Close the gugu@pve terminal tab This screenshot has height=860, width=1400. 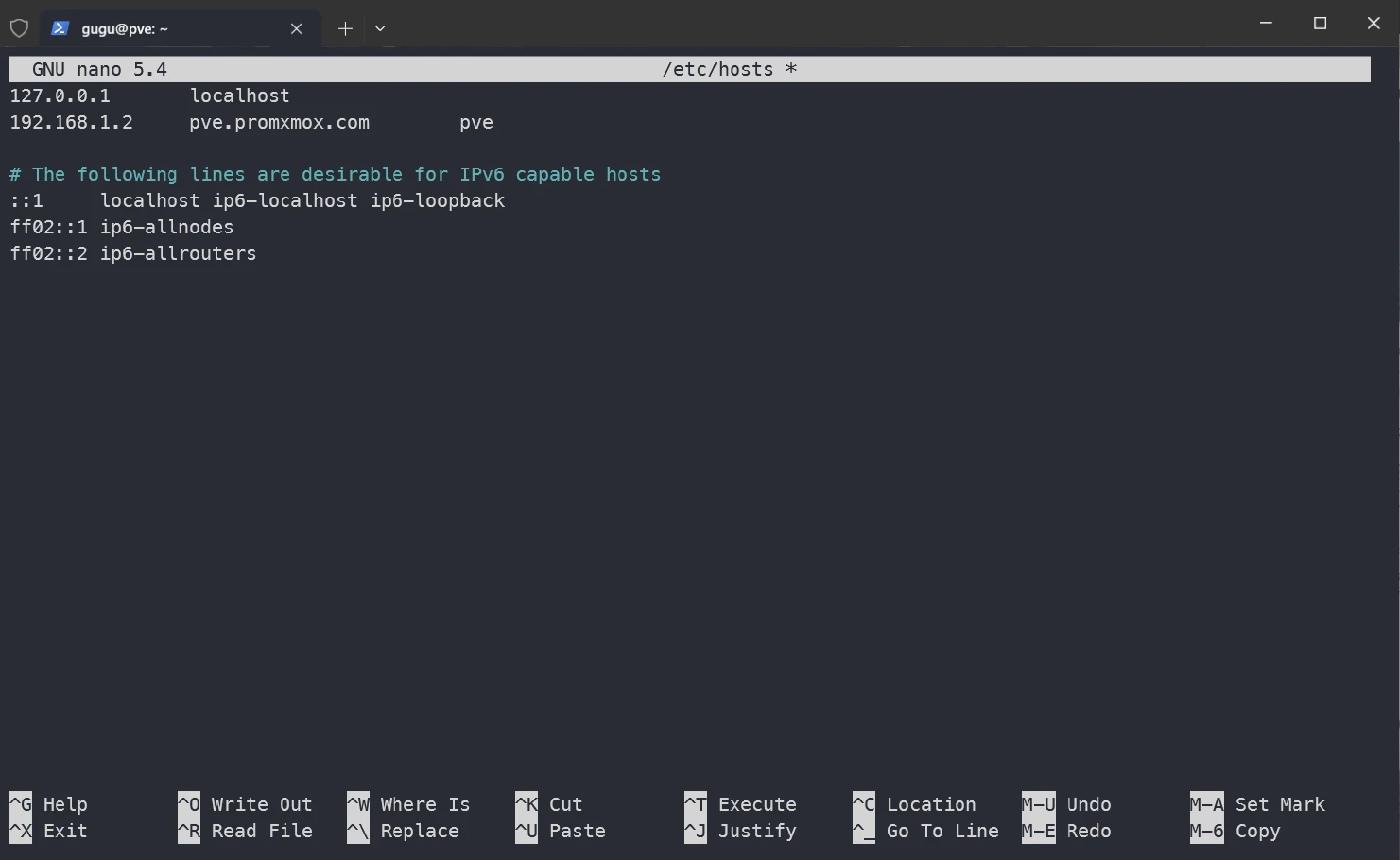click(x=296, y=28)
